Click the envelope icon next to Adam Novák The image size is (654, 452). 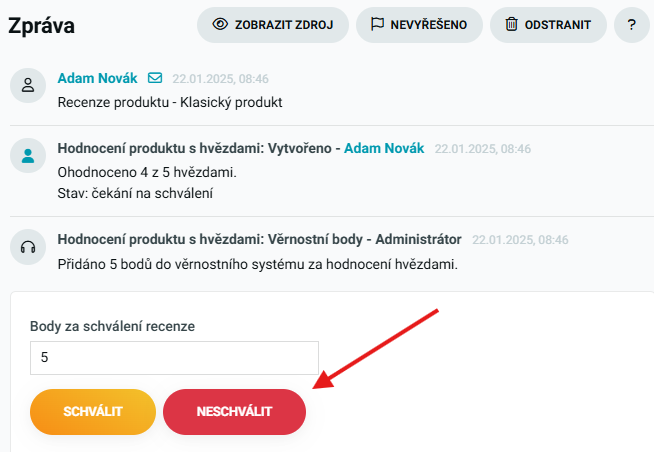(155, 78)
